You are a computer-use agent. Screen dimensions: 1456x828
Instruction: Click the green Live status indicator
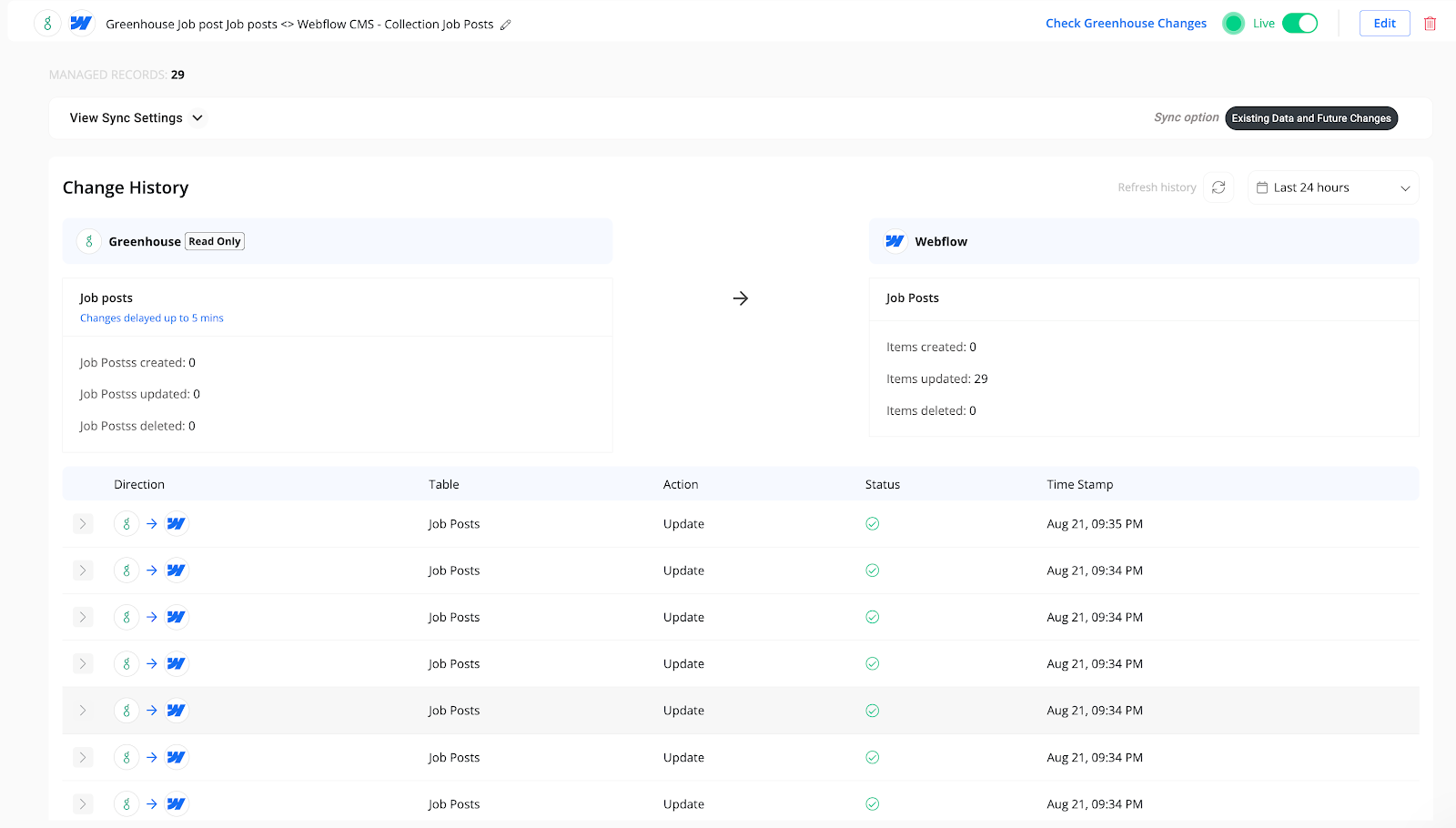(1233, 24)
